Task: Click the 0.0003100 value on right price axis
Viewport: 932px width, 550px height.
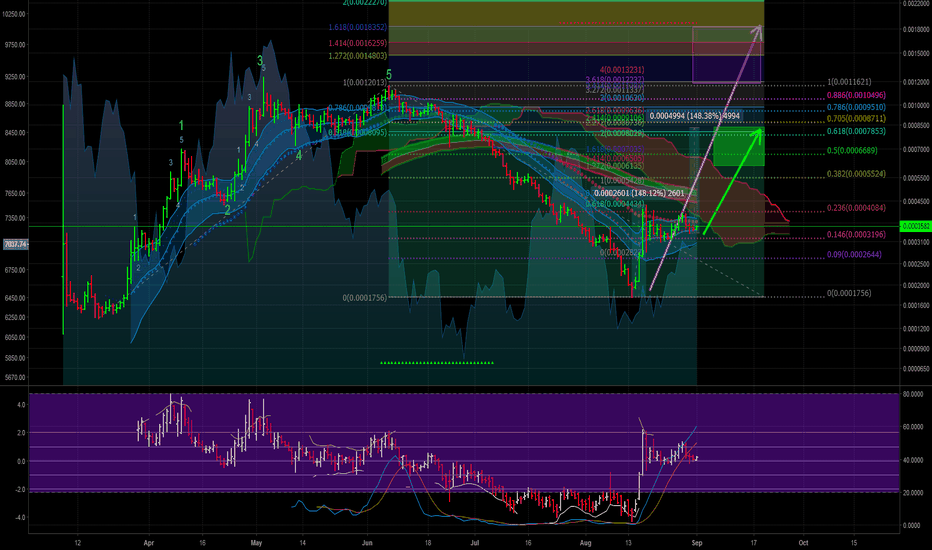Action: click(917, 243)
